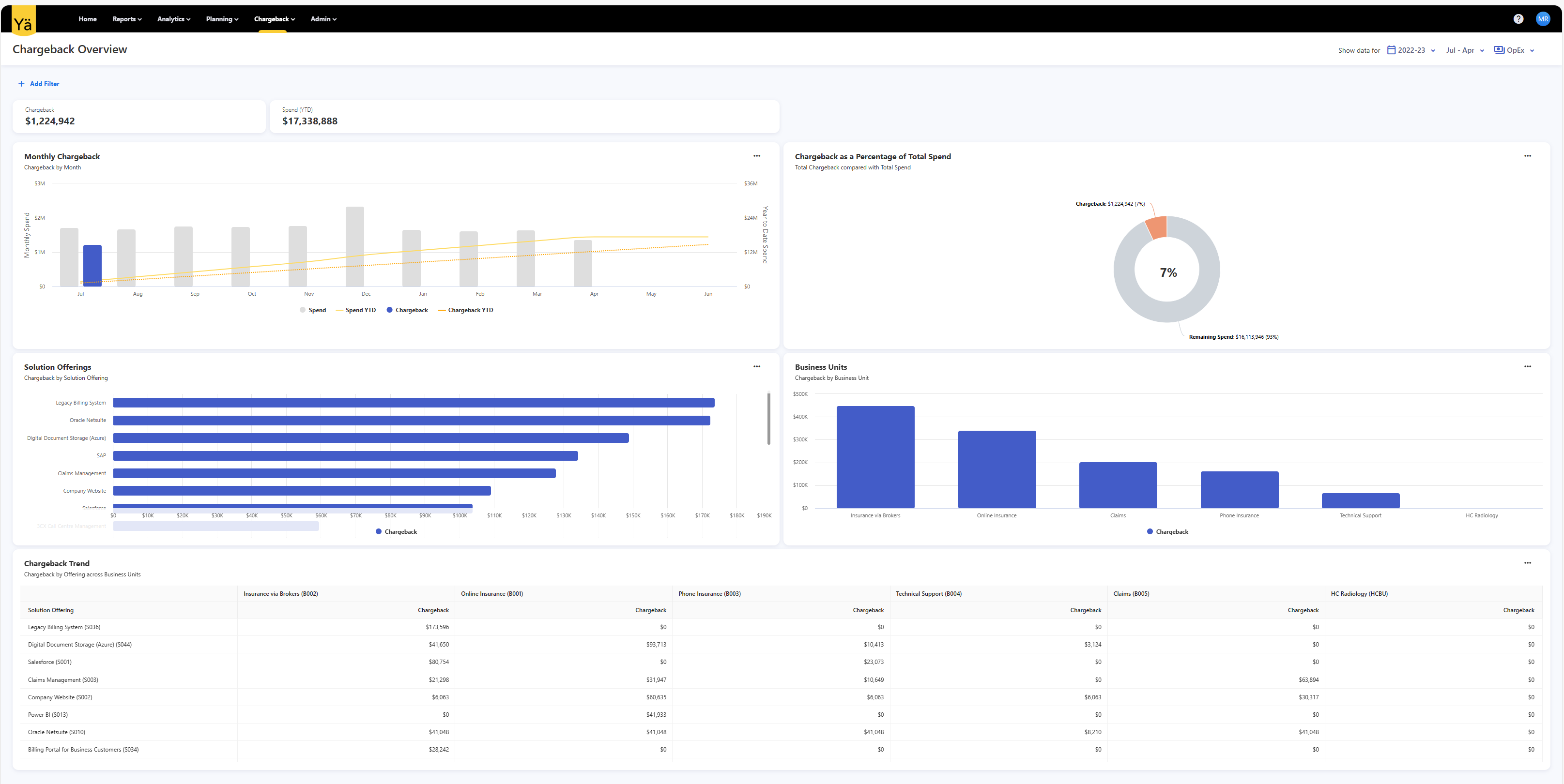
Task: Open Chargeback Trend more options menu
Action: point(1527,563)
